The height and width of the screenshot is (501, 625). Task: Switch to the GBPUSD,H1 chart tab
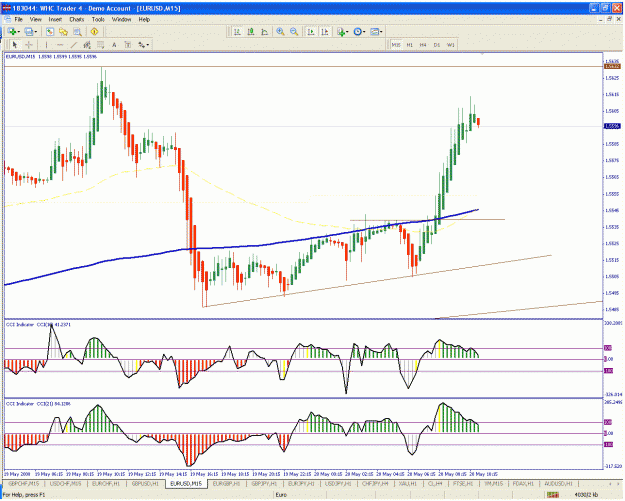145,483
